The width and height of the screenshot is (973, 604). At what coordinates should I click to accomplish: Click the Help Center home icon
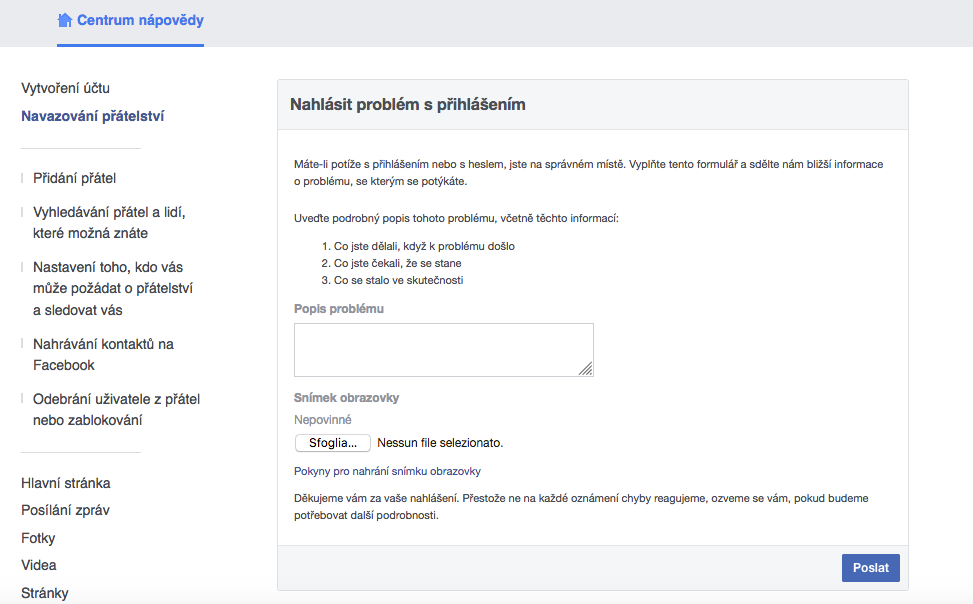pos(65,20)
